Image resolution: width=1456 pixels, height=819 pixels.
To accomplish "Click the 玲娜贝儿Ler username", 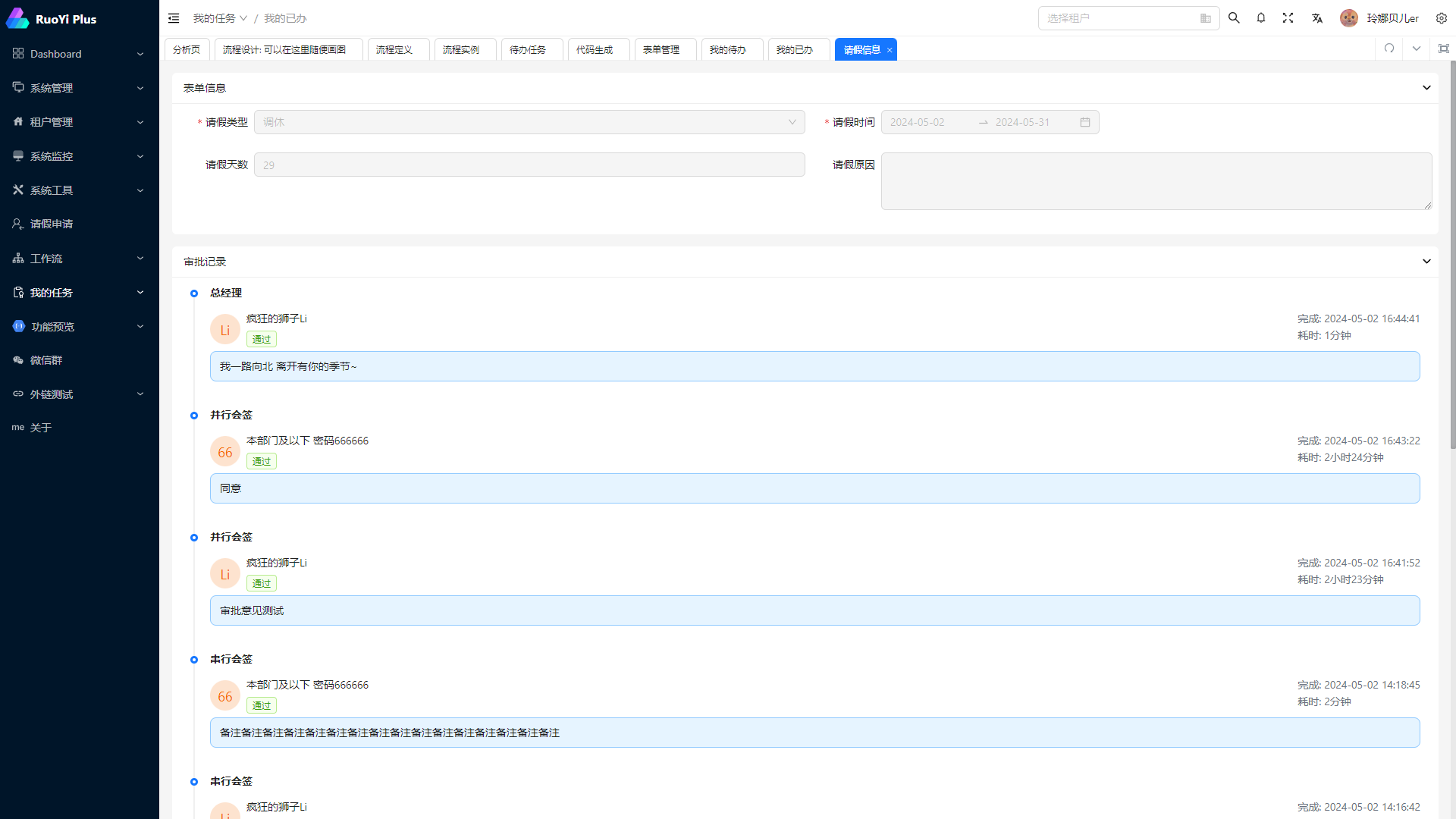I will pos(1392,18).
